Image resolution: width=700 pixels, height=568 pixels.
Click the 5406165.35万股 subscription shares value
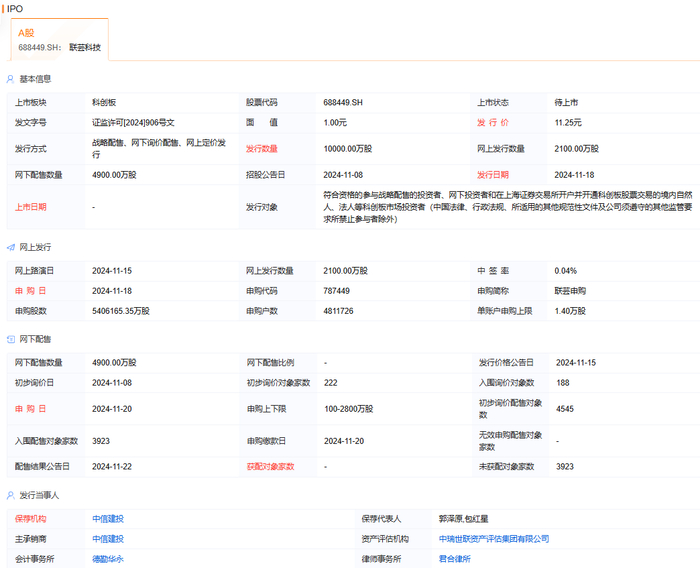[x=121, y=311]
